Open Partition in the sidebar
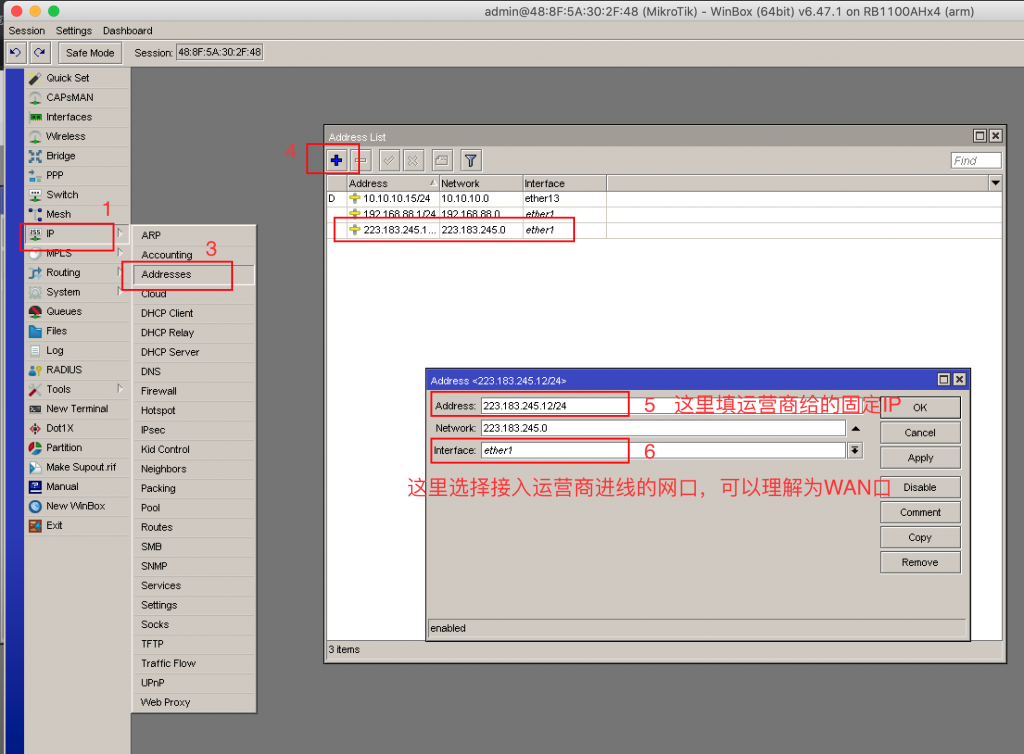This screenshot has width=1024, height=754. [77, 448]
